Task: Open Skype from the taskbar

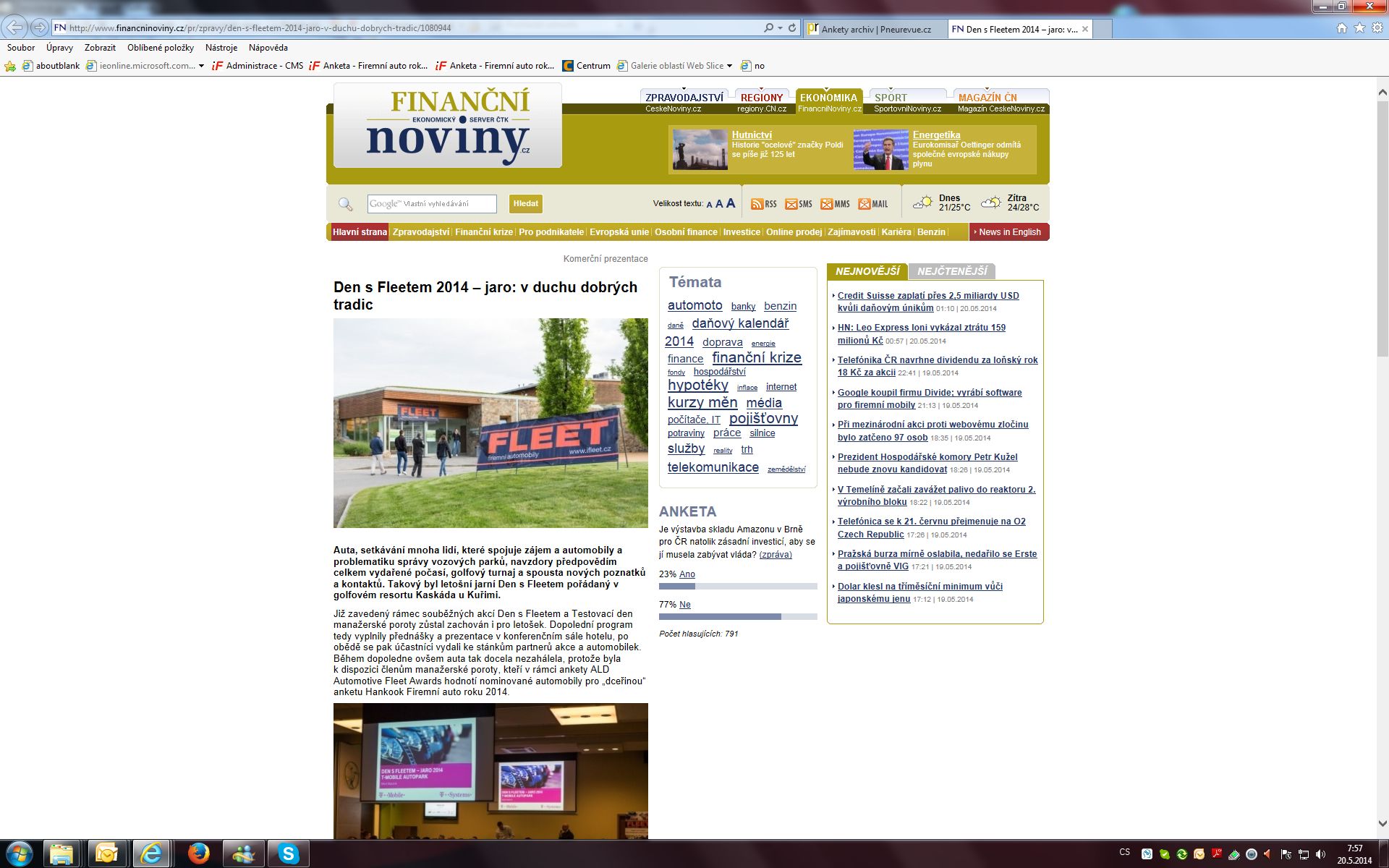Action: click(288, 854)
